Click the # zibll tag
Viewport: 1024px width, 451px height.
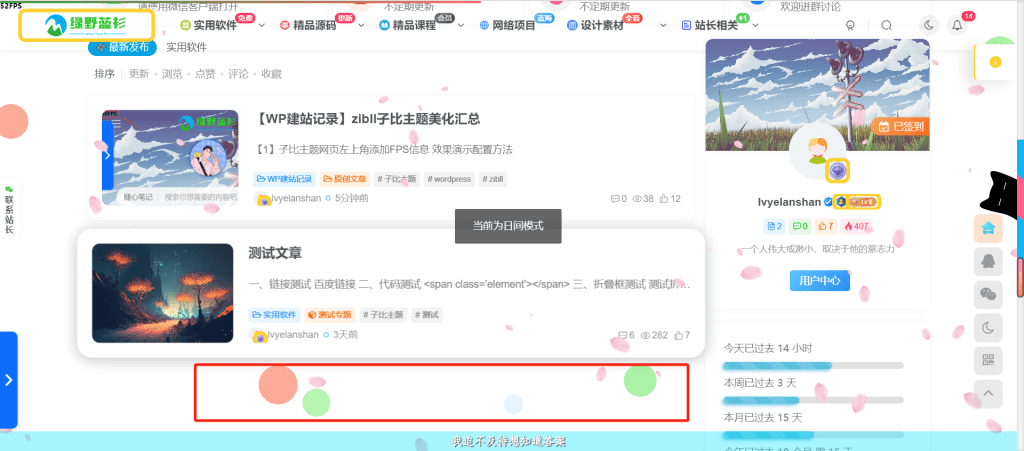(x=493, y=179)
